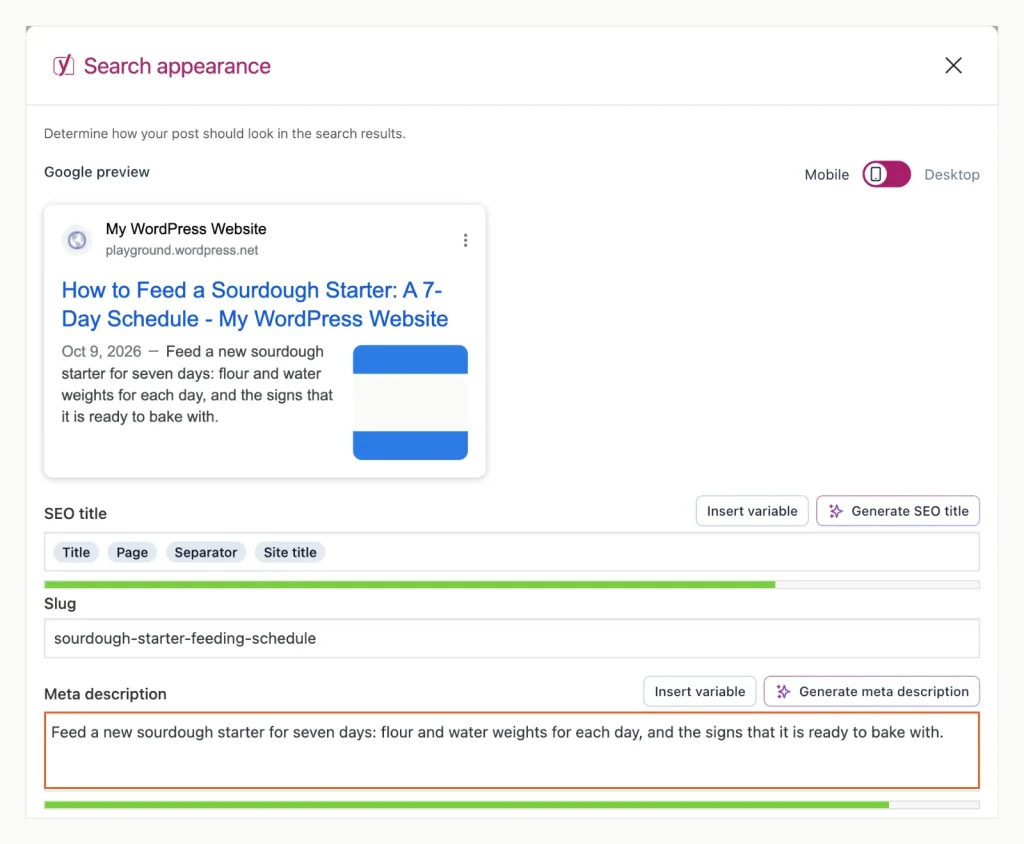
Task: Click the preview thumbnail image
Action: click(410, 402)
